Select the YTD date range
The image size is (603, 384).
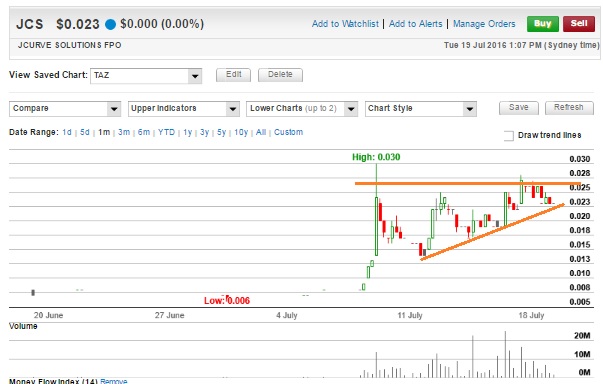pyautogui.click(x=166, y=132)
